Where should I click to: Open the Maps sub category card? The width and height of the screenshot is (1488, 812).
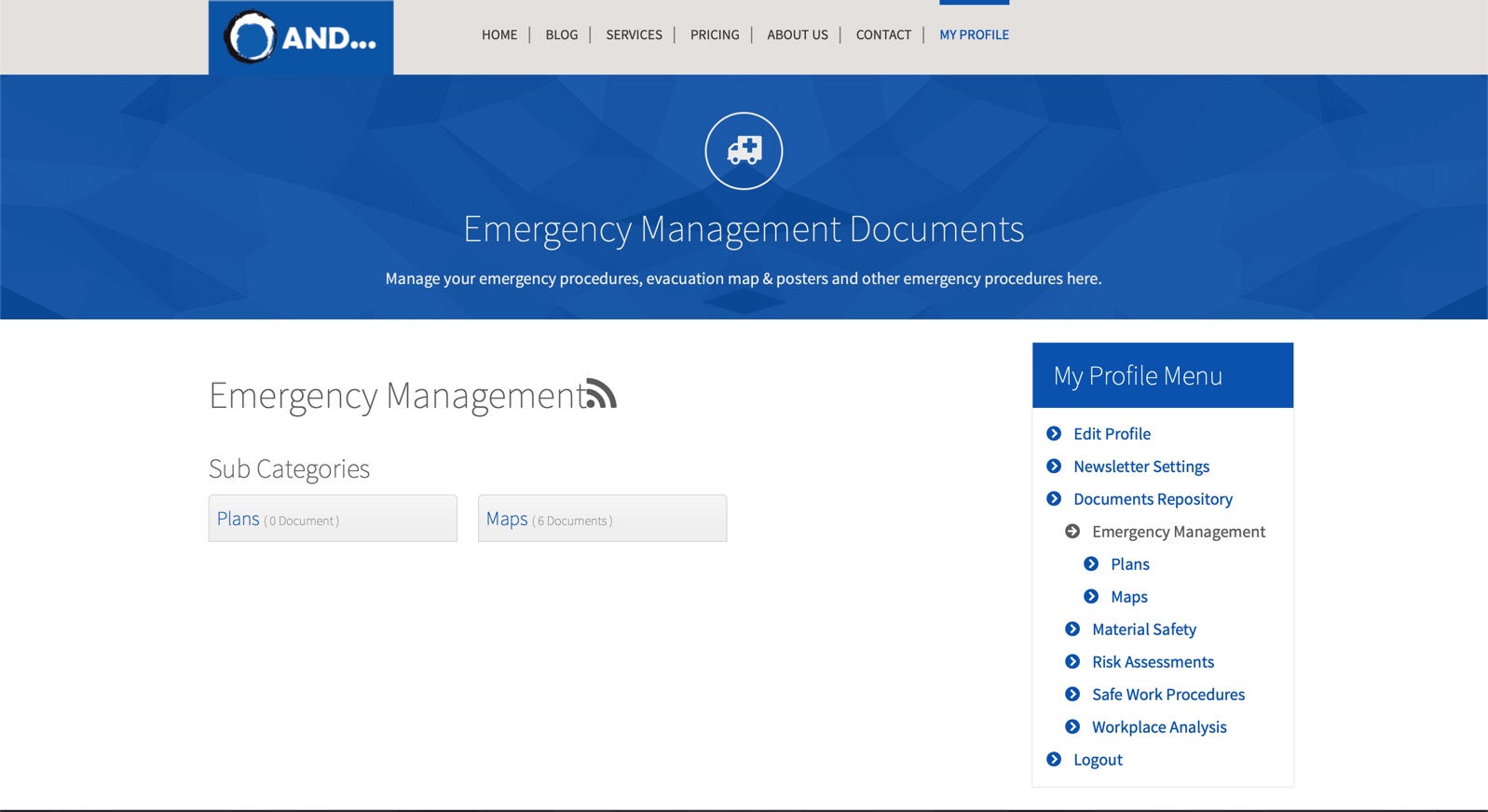coord(602,519)
